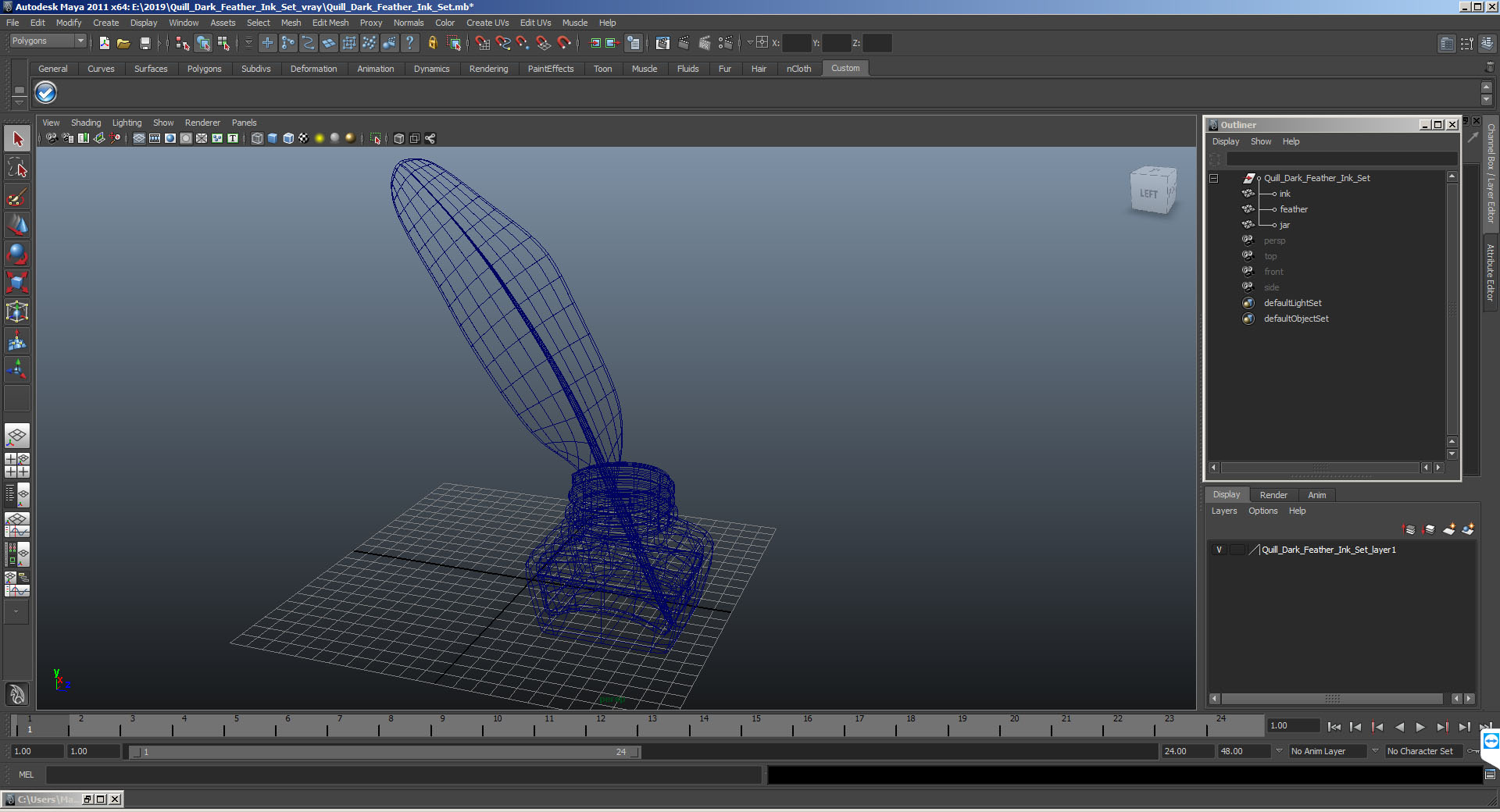Open the Create UVs menu

(x=487, y=23)
